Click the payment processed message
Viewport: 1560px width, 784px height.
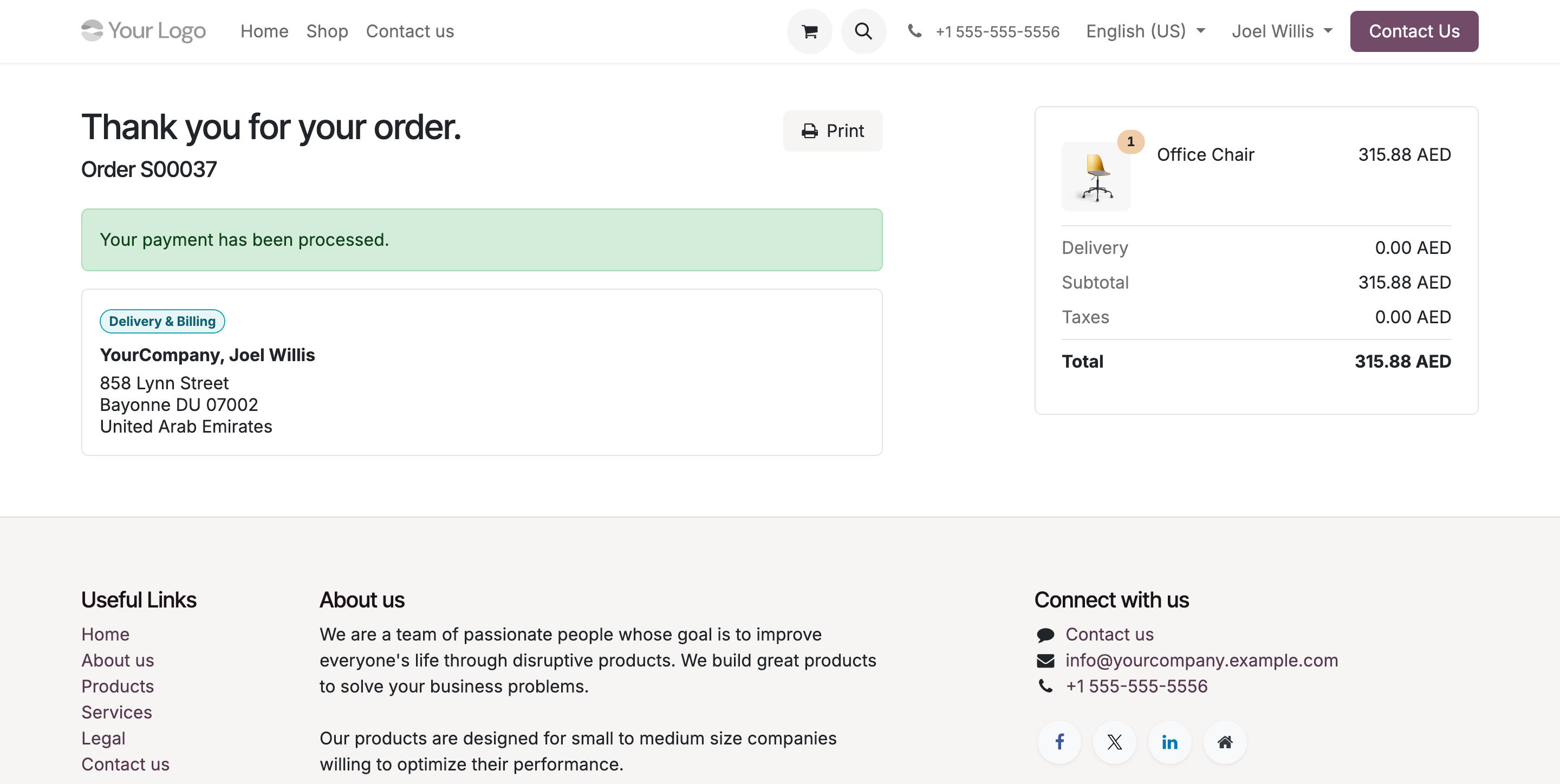tap(482, 240)
